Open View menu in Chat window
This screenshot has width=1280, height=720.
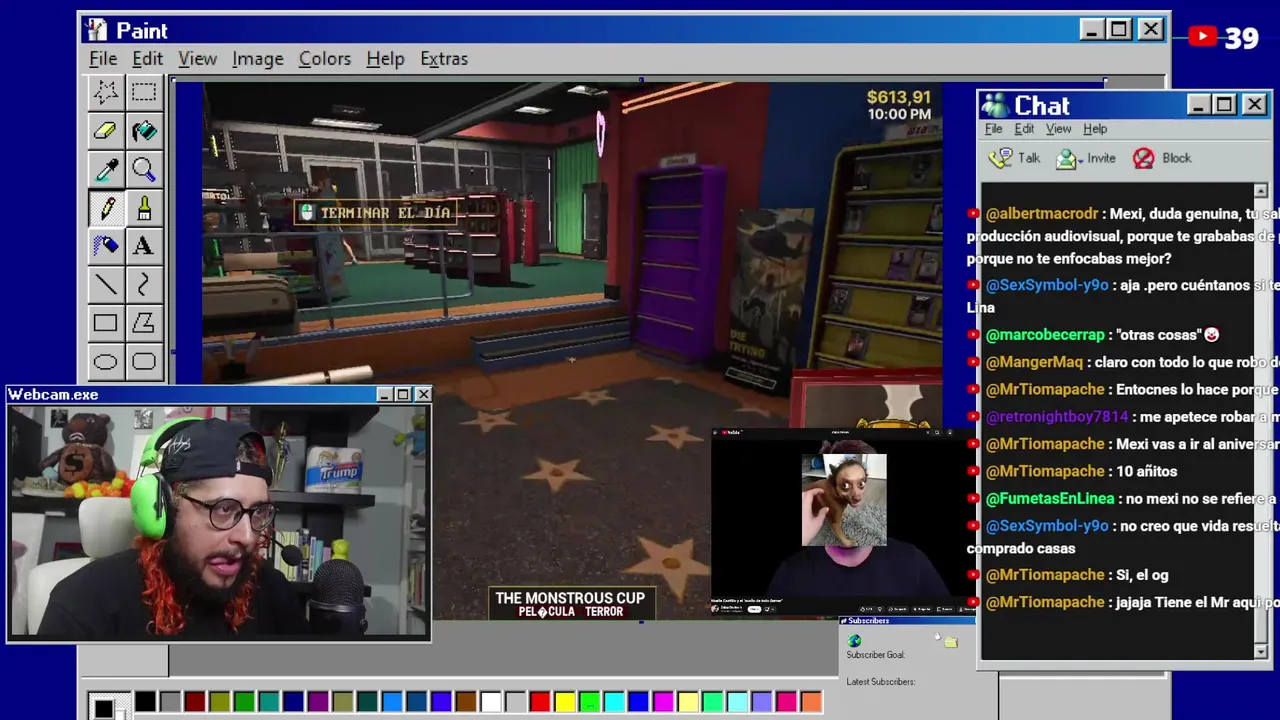tap(1058, 129)
